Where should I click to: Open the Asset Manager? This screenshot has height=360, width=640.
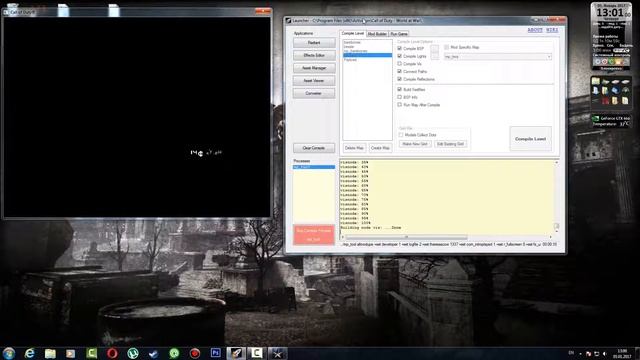314,68
